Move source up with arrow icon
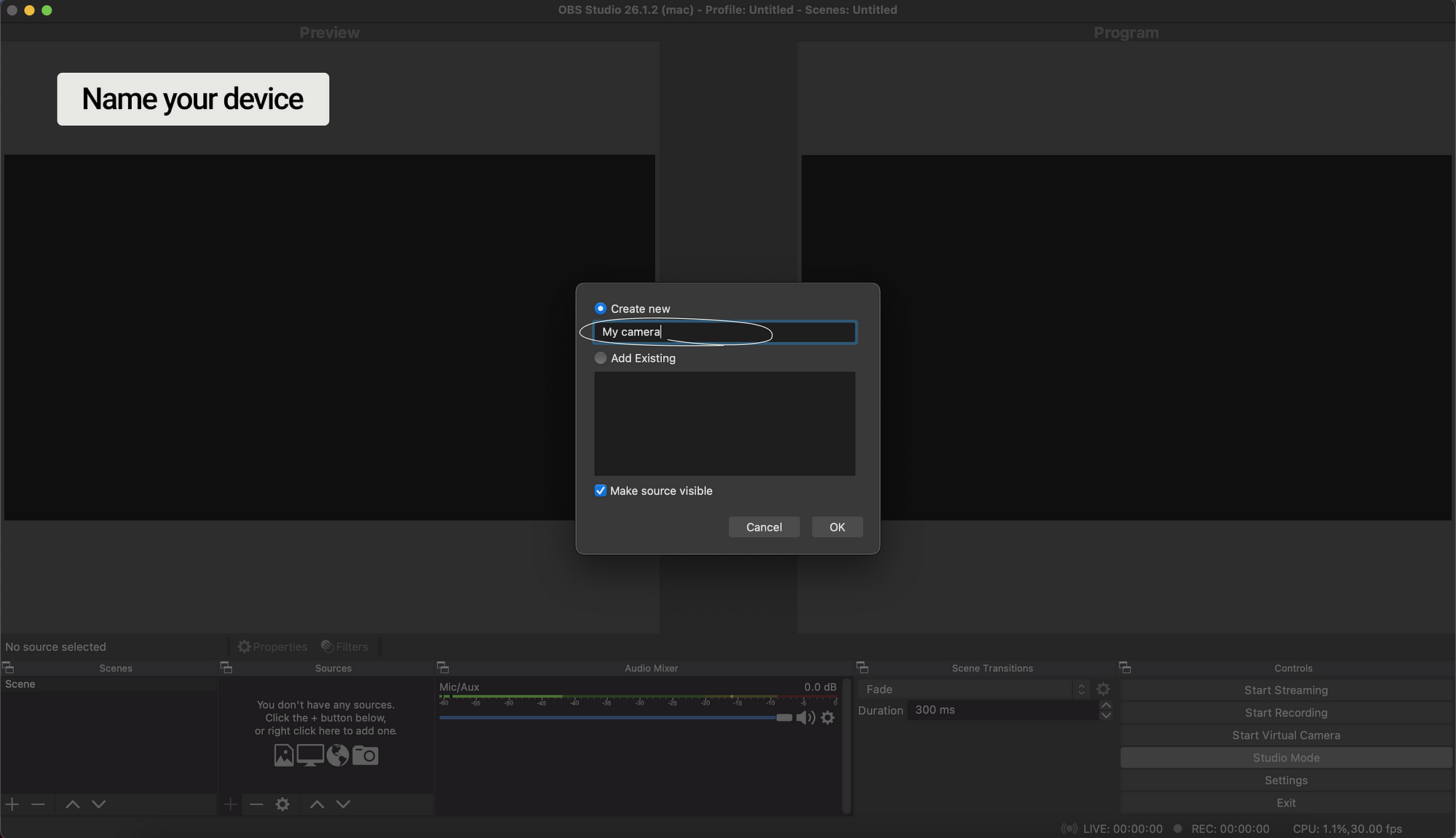1456x838 pixels. (317, 804)
